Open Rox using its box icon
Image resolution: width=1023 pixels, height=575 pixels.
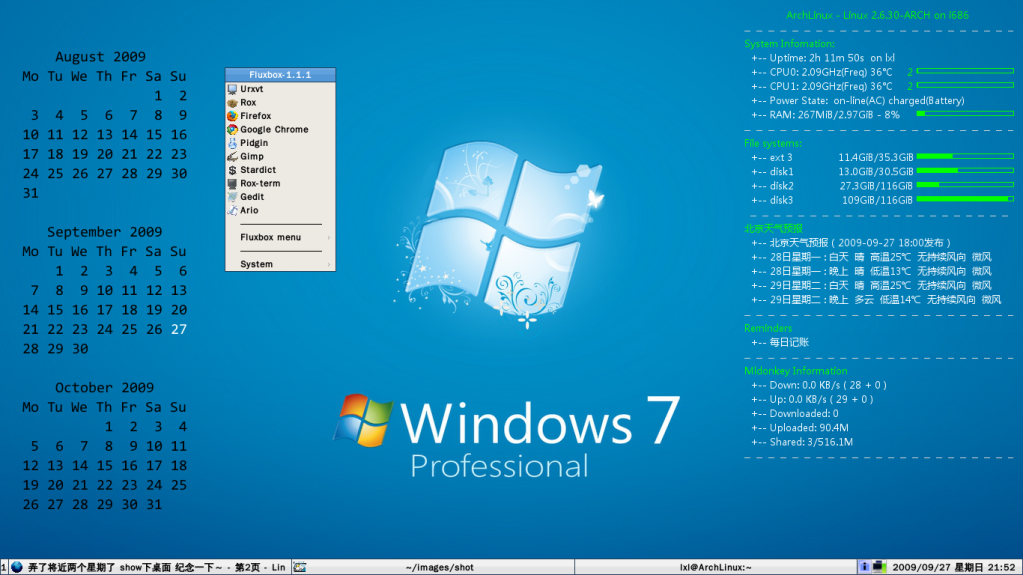click(x=232, y=102)
